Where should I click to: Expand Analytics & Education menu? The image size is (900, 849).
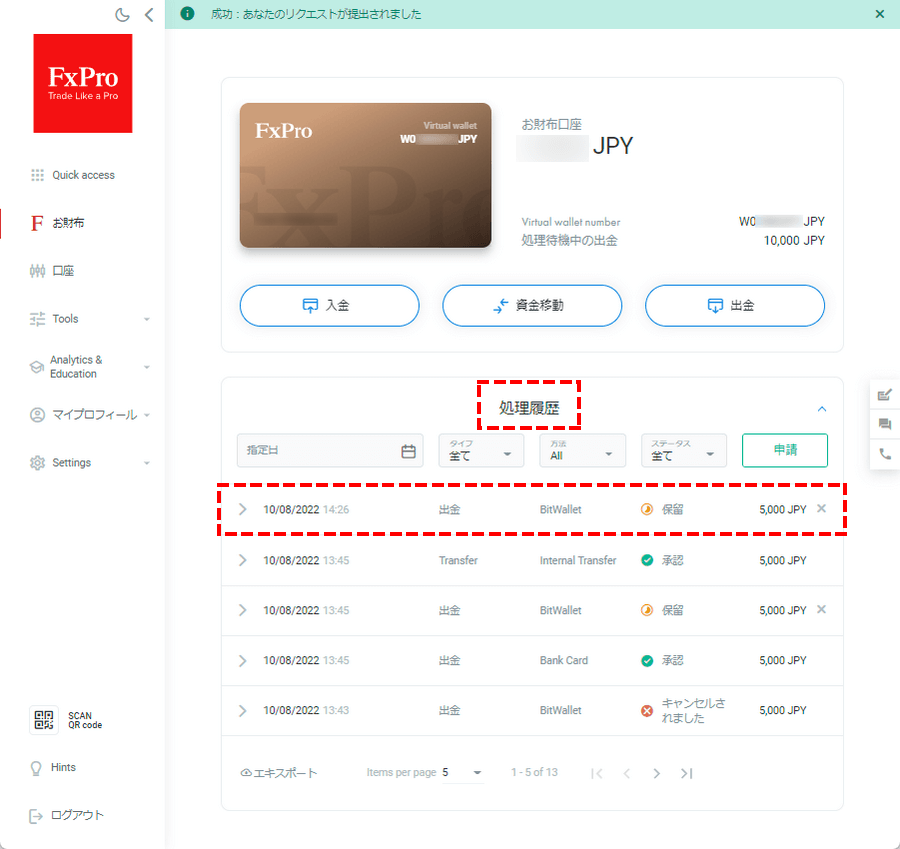90,367
